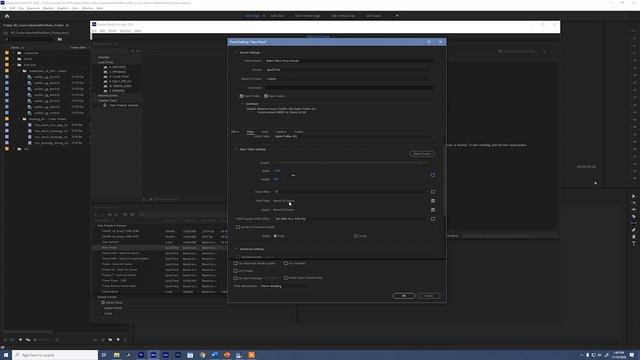The height and width of the screenshot is (360, 640).
Task: Toggle the match source checkbox beside Field Order
Action: point(433,201)
